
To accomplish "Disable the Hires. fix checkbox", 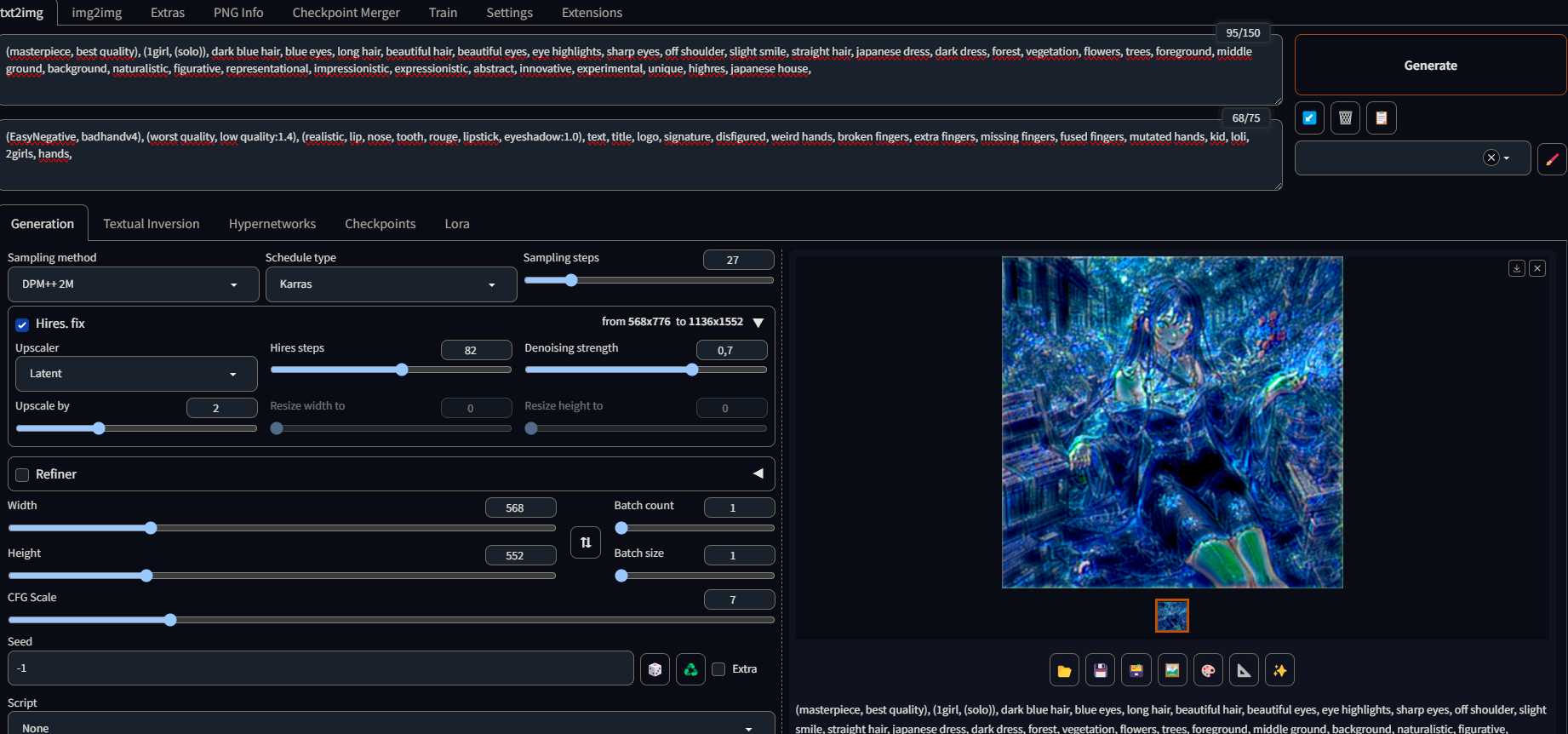I will pyautogui.click(x=22, y=324).
